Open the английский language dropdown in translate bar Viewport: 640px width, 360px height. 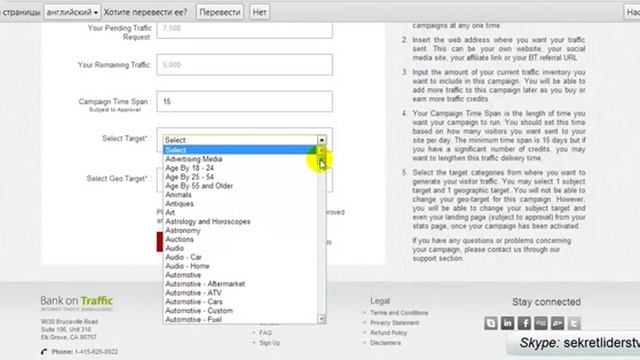pyautogui.click(x=72, y=12)
